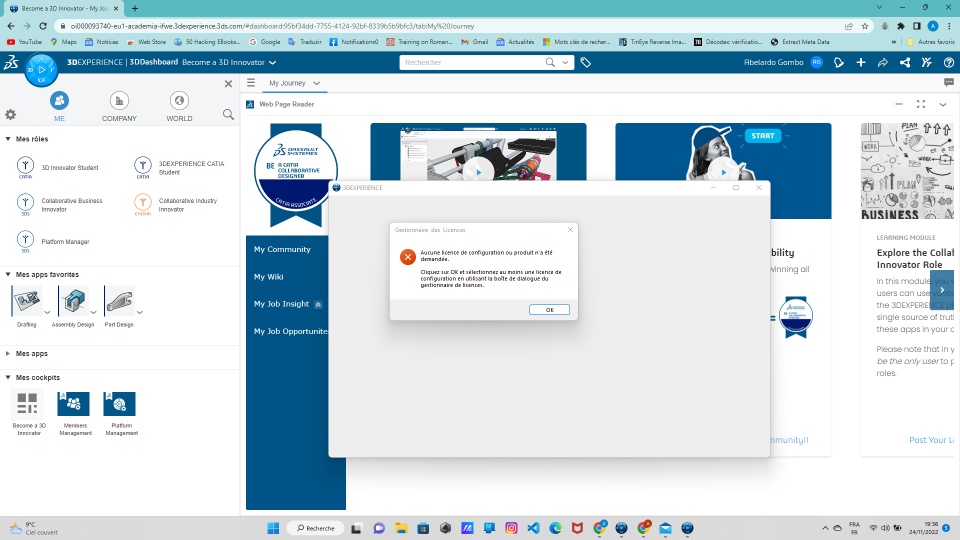Open the Gmail bookmark
This screenshot has width=960, height=540.
tap(474, 42)
